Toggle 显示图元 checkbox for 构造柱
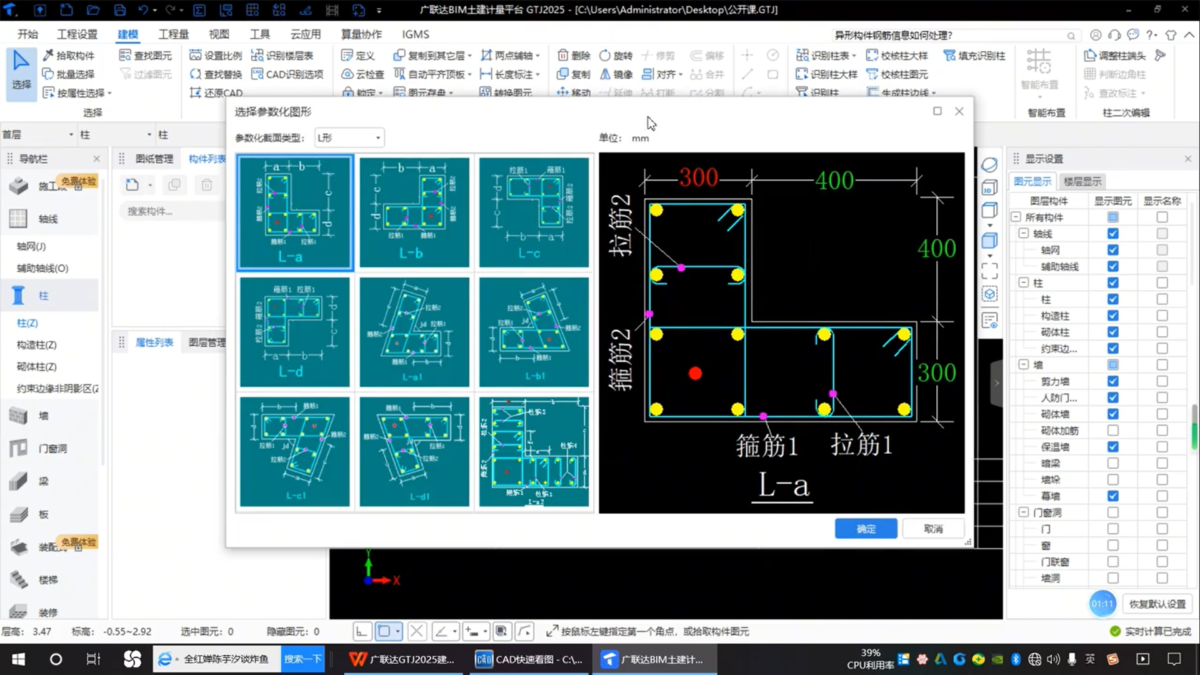The width and height of the screenshot is (1200, 675). (x=1113, y=316)
